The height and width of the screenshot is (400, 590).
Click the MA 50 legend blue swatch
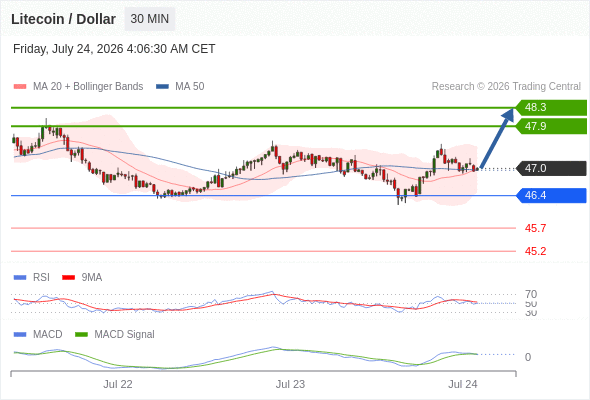pyautogui.click(x=162, y=87)
